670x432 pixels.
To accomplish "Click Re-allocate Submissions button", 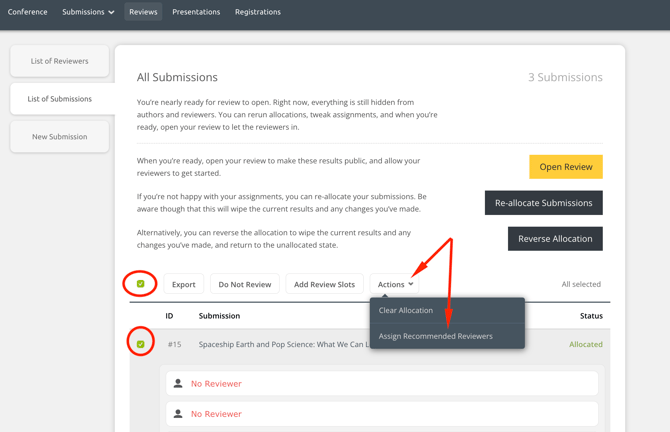I will (x=543, y=203).
